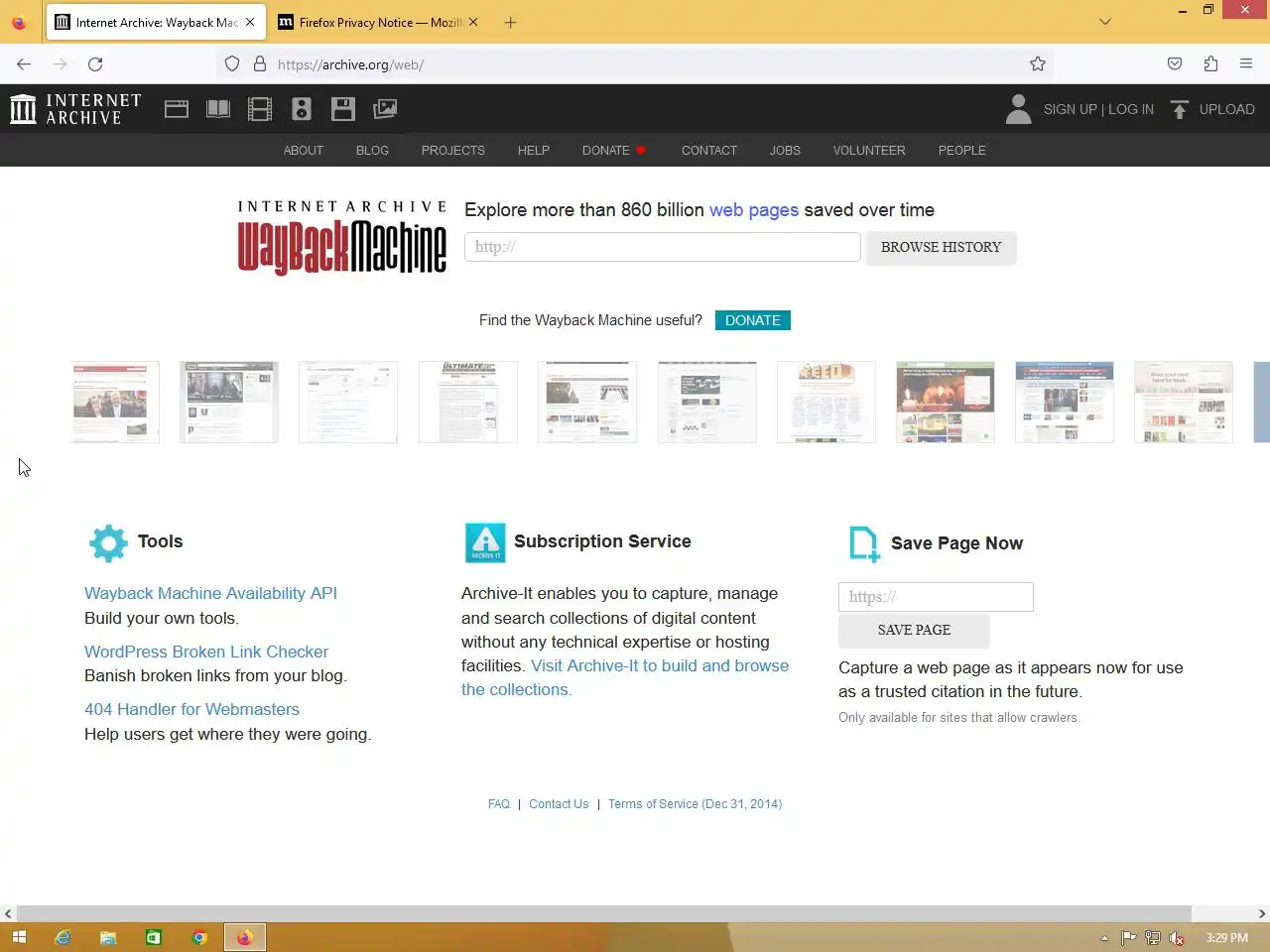Open the ABOUT menu item
1270x952 pixels.
point(304,151)
